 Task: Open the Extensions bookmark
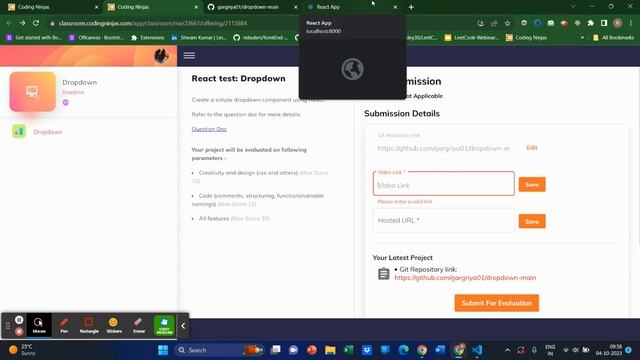pos(147,38)
